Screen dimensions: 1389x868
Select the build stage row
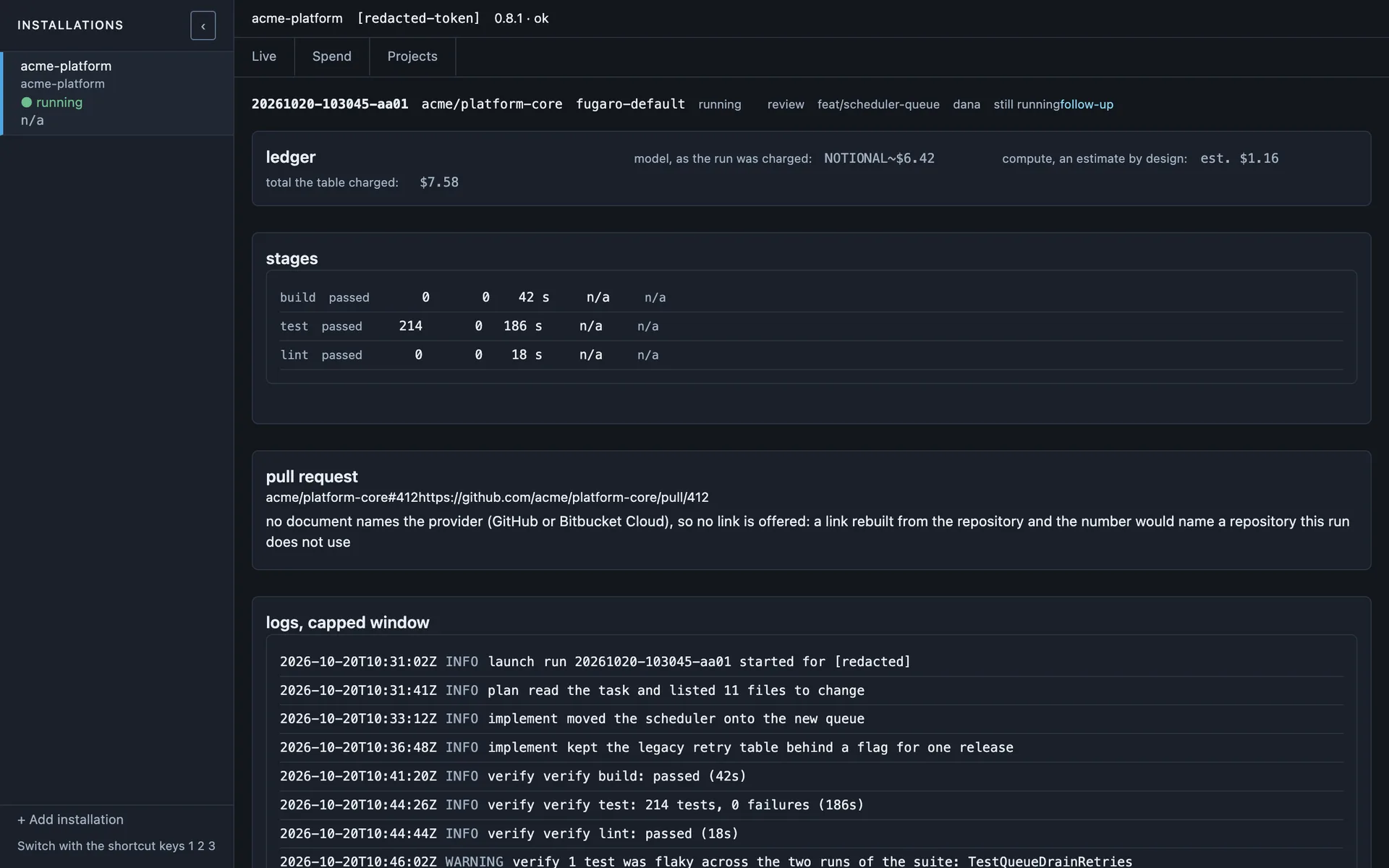coord(811,297)
